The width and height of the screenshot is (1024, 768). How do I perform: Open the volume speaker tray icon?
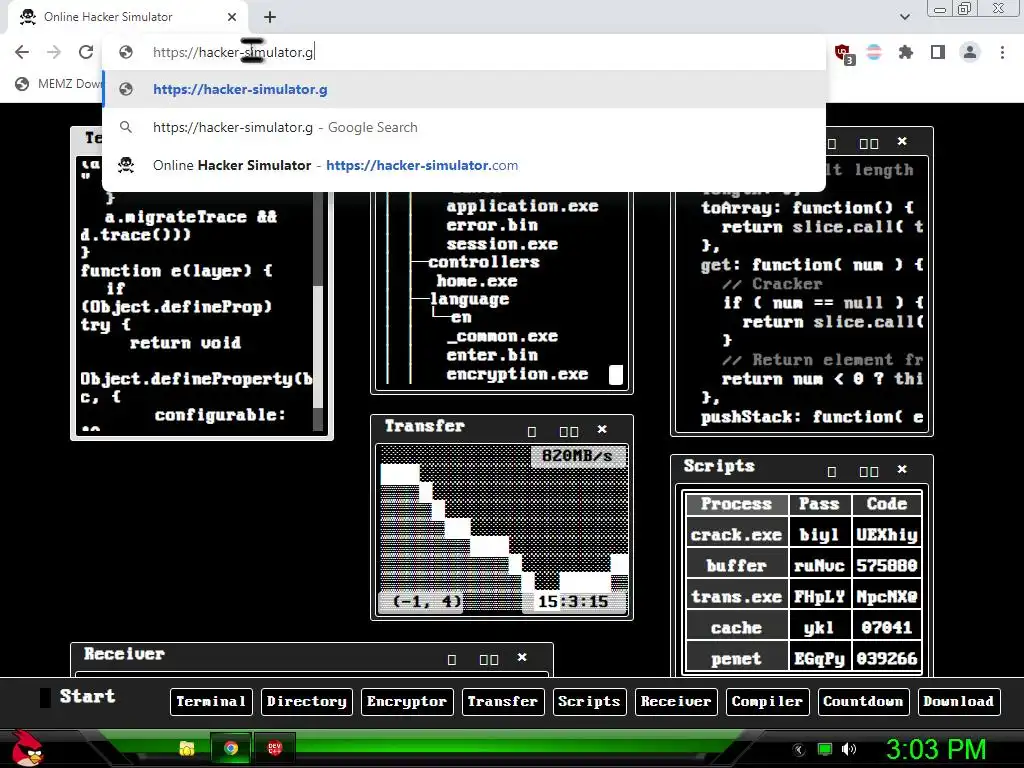pos(848,749)
